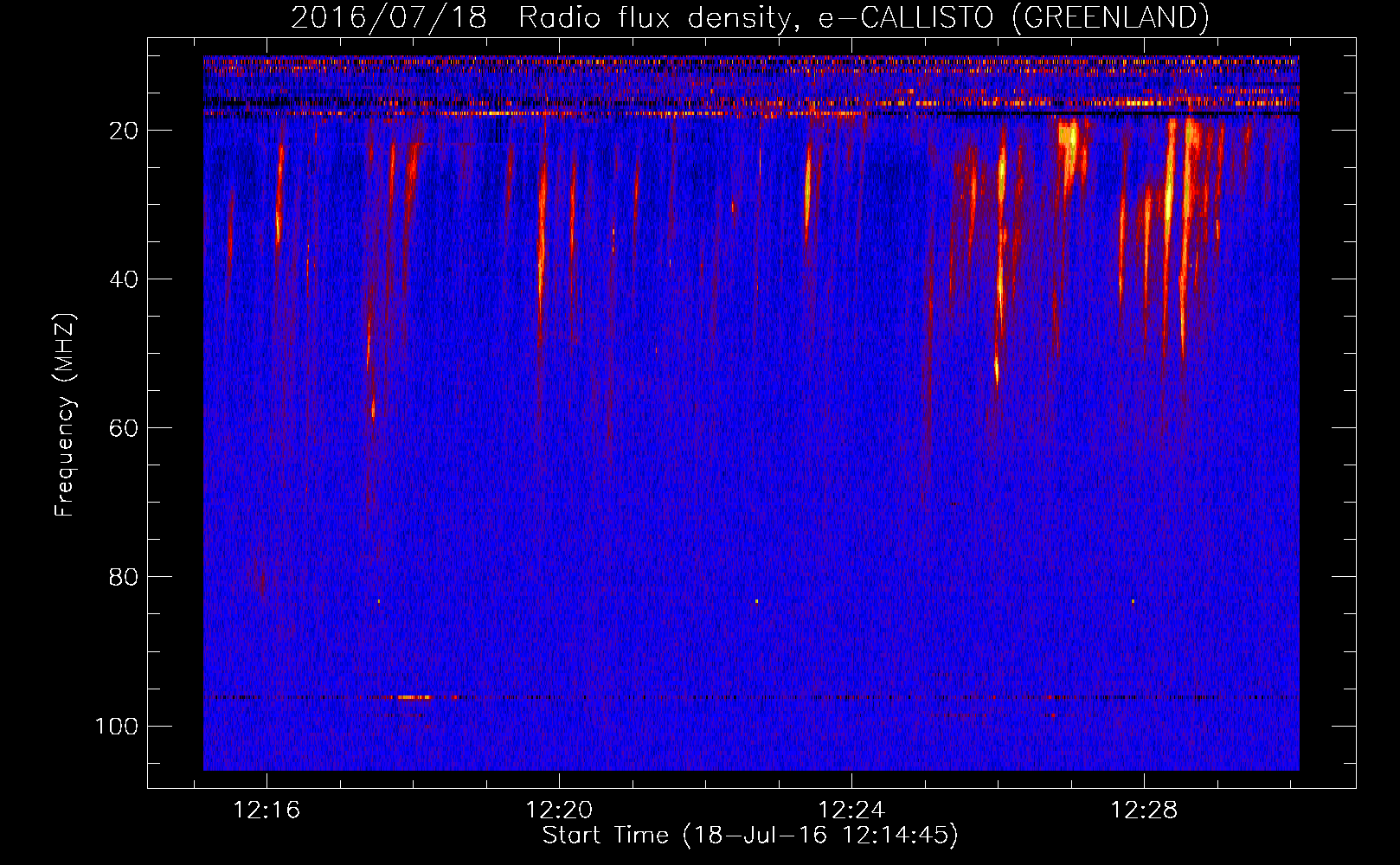Click the plot title 'Radio flux density, e-CALLISTO (GREENLAND)'
The width and height of the screenshot is (1400, 865).
864,17
